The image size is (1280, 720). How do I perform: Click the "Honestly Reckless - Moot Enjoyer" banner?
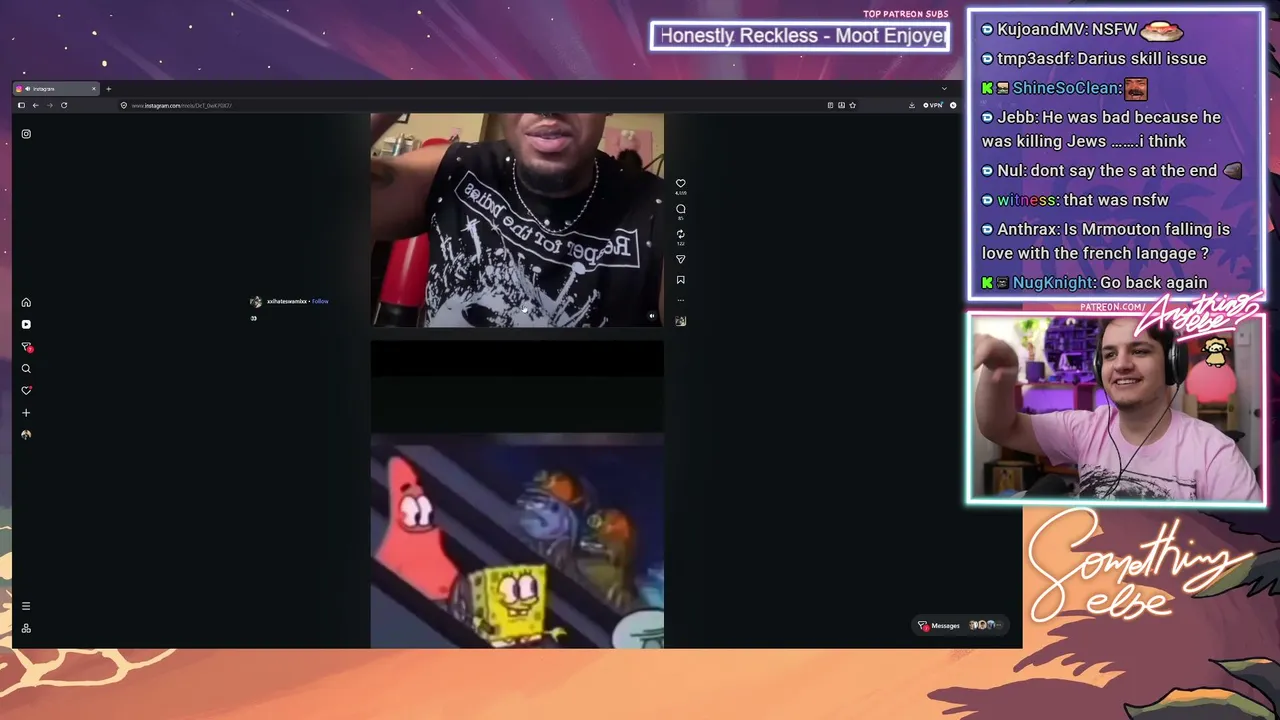click(x=800, y=36)
